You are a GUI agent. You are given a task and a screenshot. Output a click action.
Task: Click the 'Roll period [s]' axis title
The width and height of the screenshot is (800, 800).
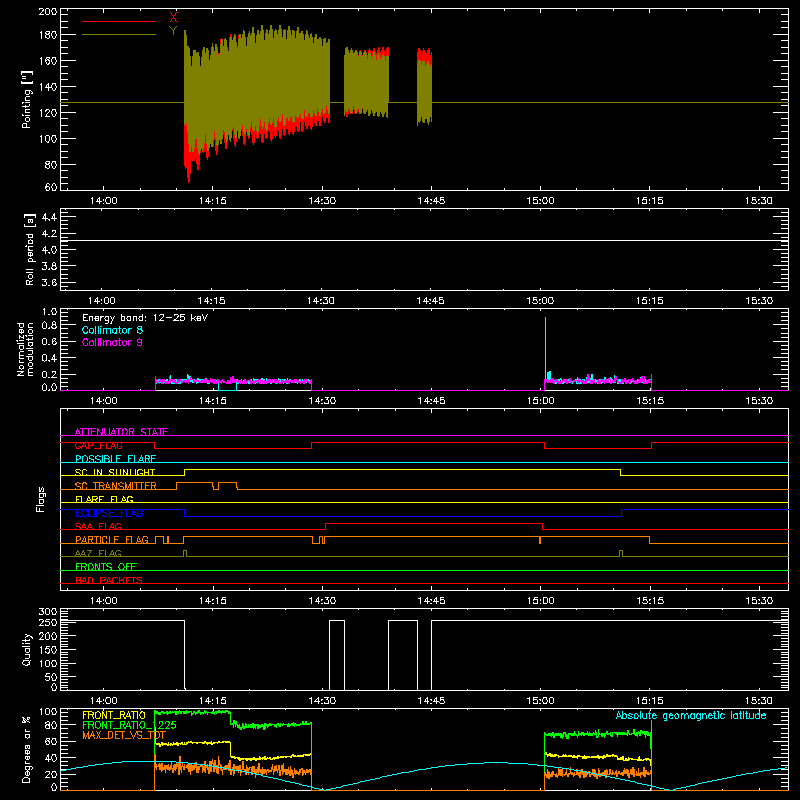(29, 249)
